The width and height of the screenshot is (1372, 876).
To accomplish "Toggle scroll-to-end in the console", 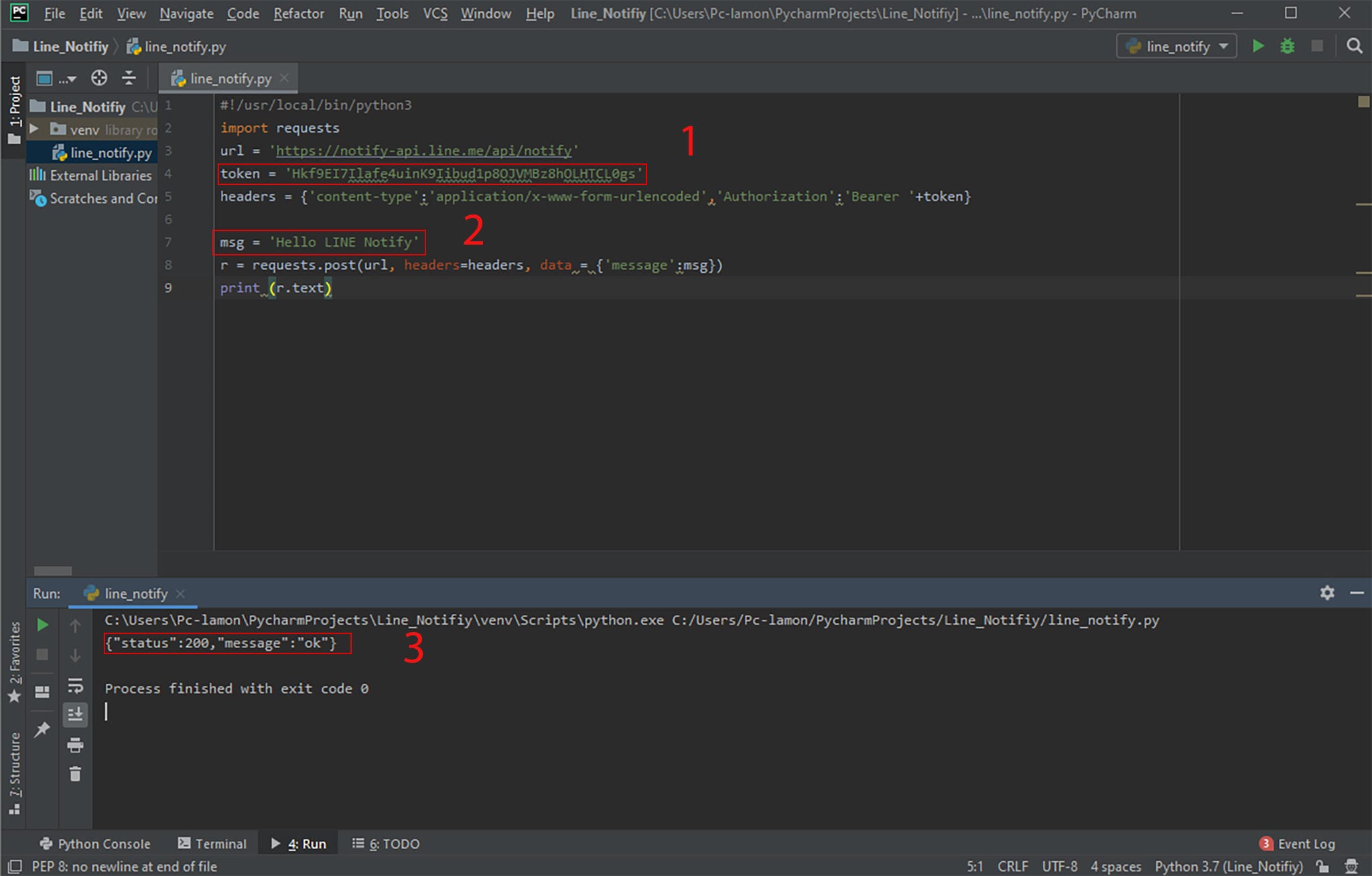I will pyautogui.click(x=75, y=714).
